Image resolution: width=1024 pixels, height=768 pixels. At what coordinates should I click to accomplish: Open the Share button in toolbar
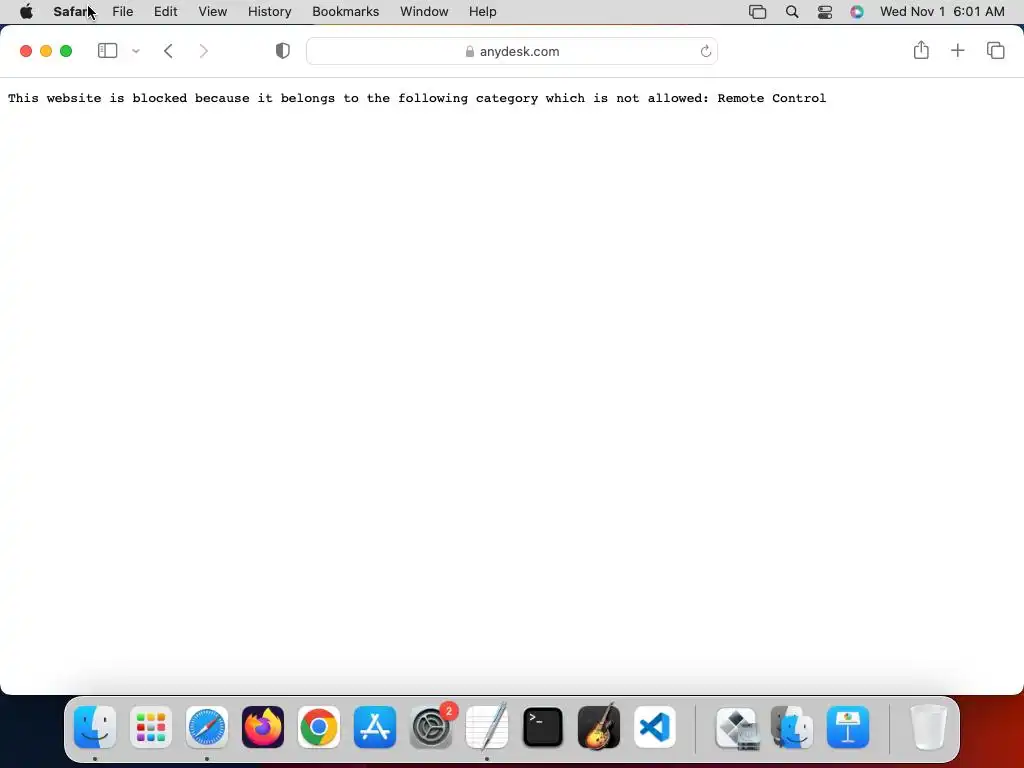tap(921, 50)
